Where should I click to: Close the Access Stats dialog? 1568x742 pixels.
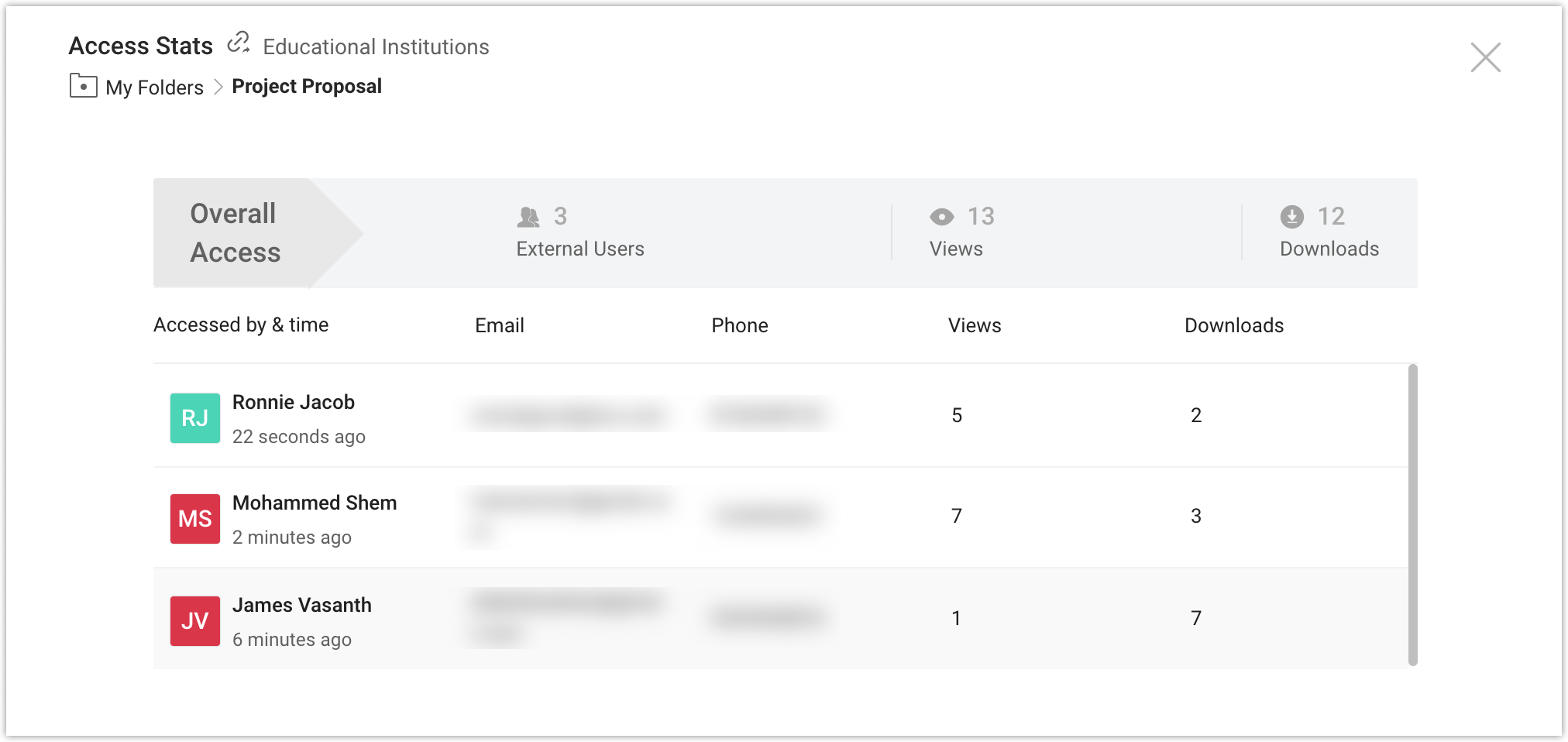1485,57
